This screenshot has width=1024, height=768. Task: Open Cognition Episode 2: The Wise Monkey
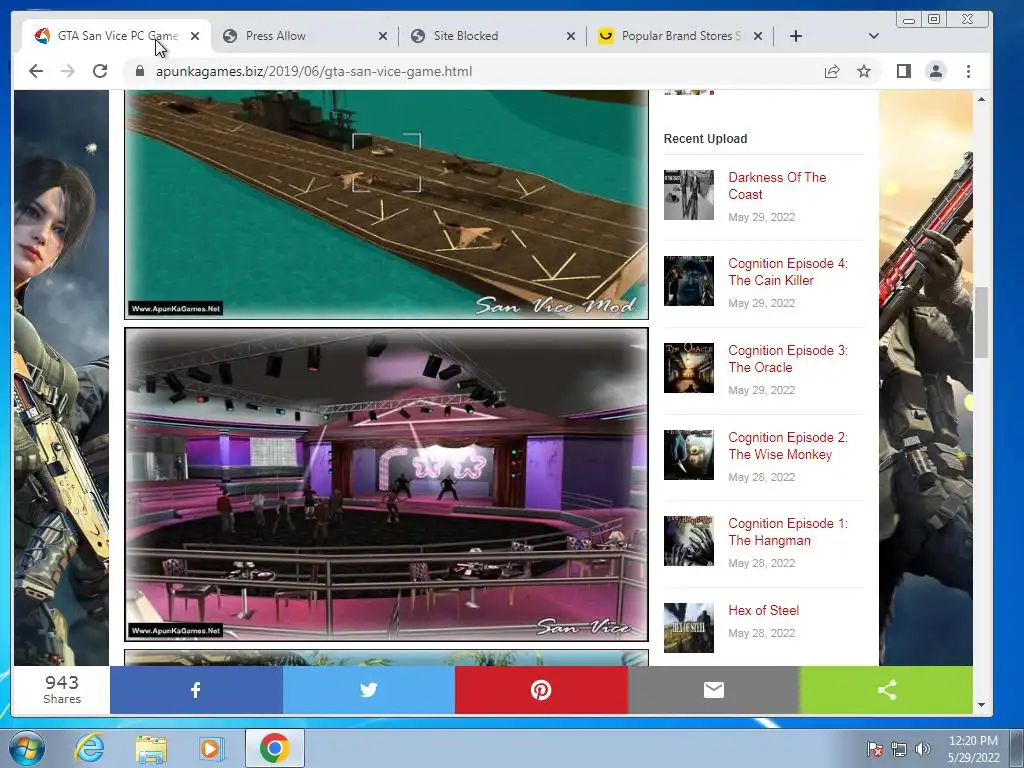pos(788,445)
